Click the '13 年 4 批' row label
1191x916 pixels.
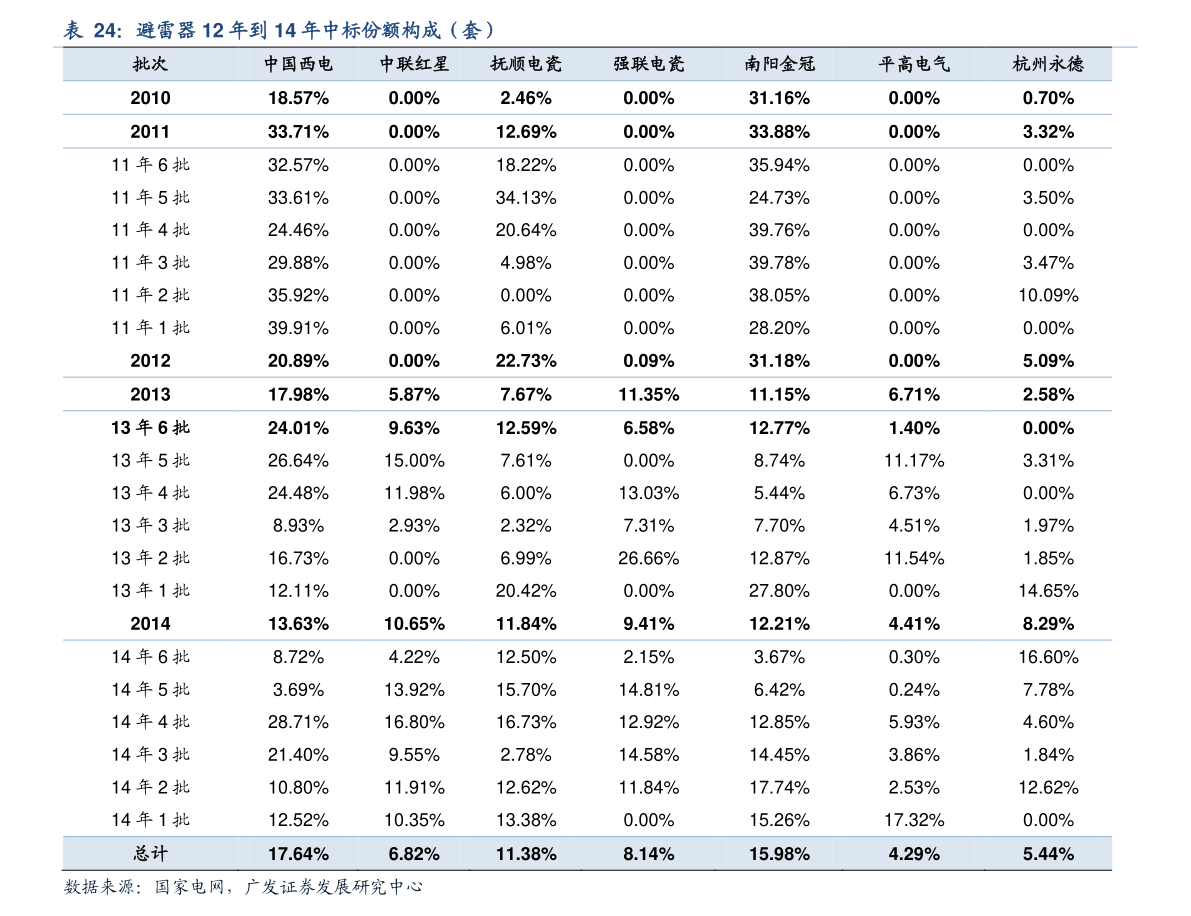(150, 493)
